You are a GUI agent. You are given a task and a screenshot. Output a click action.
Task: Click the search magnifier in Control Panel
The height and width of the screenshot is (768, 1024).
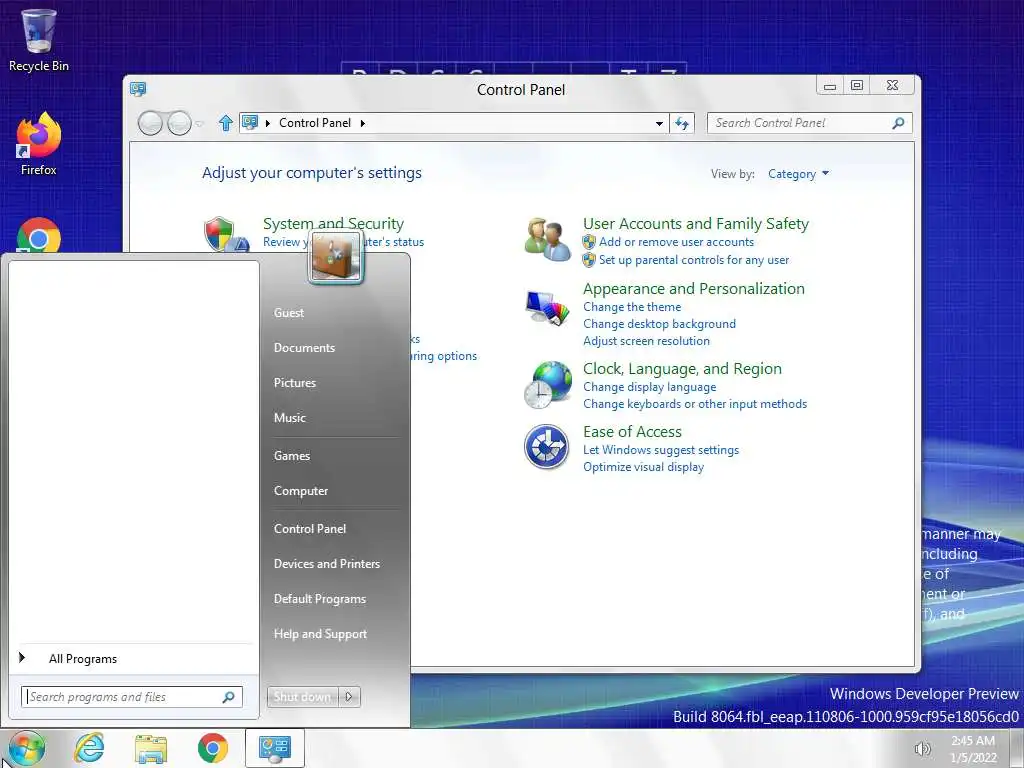(899, 123)
